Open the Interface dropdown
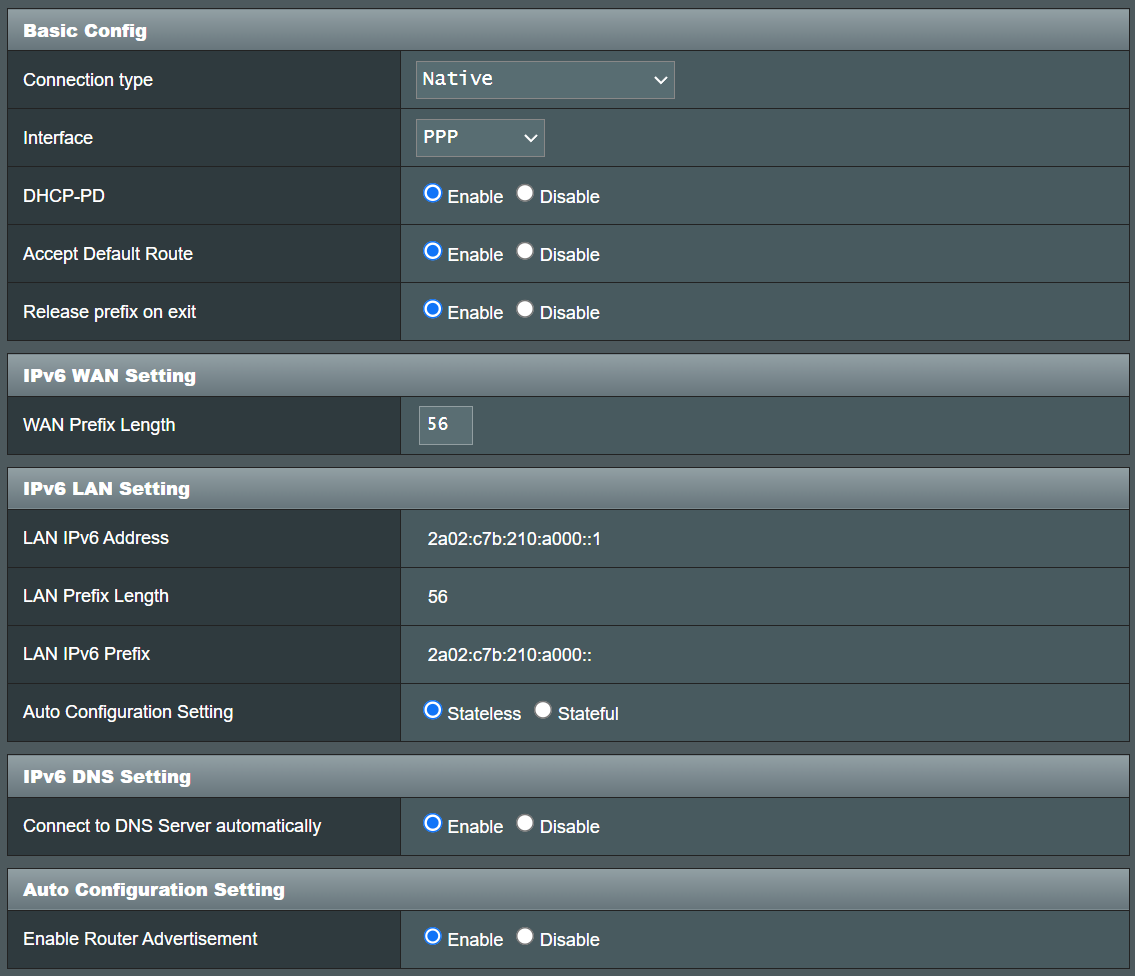This screenshot has width=1135, height=976. [480, 137]
